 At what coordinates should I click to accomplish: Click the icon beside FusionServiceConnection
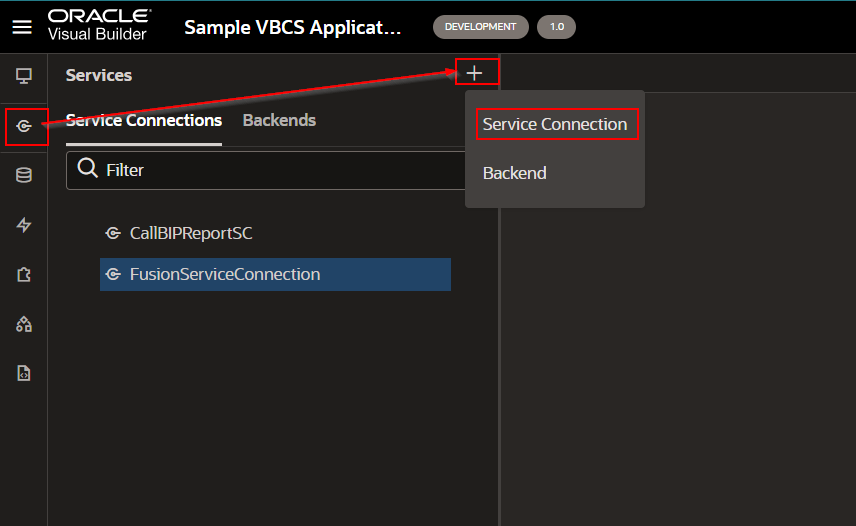pos(113,274)
